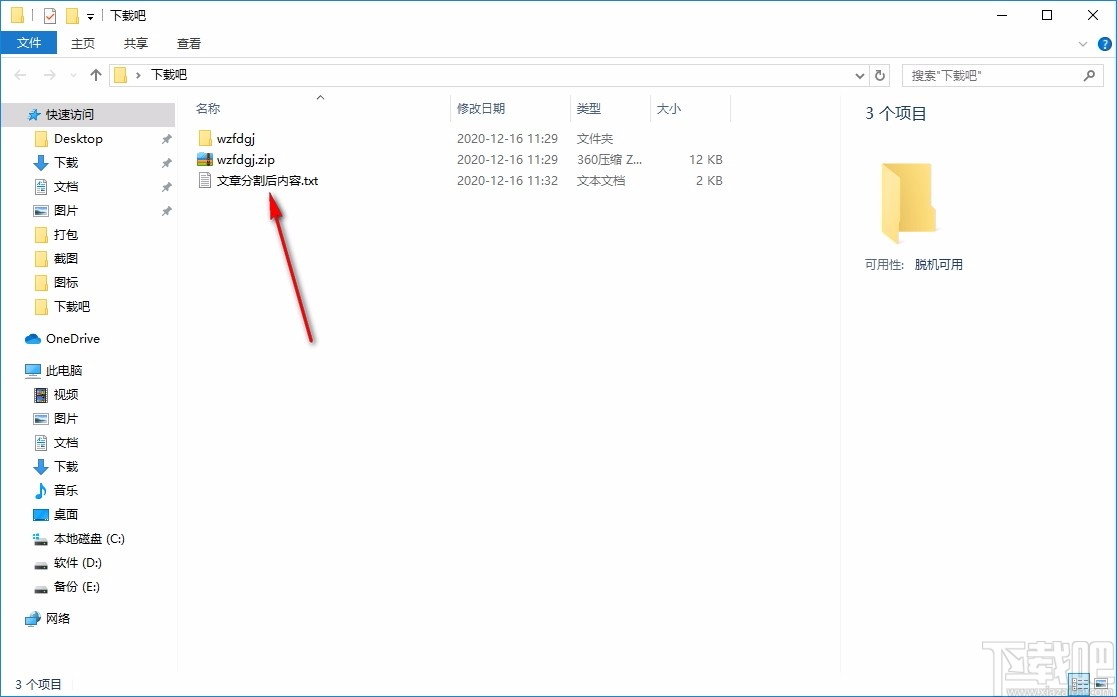Create new folder via Quick Access Toolbar icon
This screenshot has width=1117, height=697.
click(x=71, y=14)
